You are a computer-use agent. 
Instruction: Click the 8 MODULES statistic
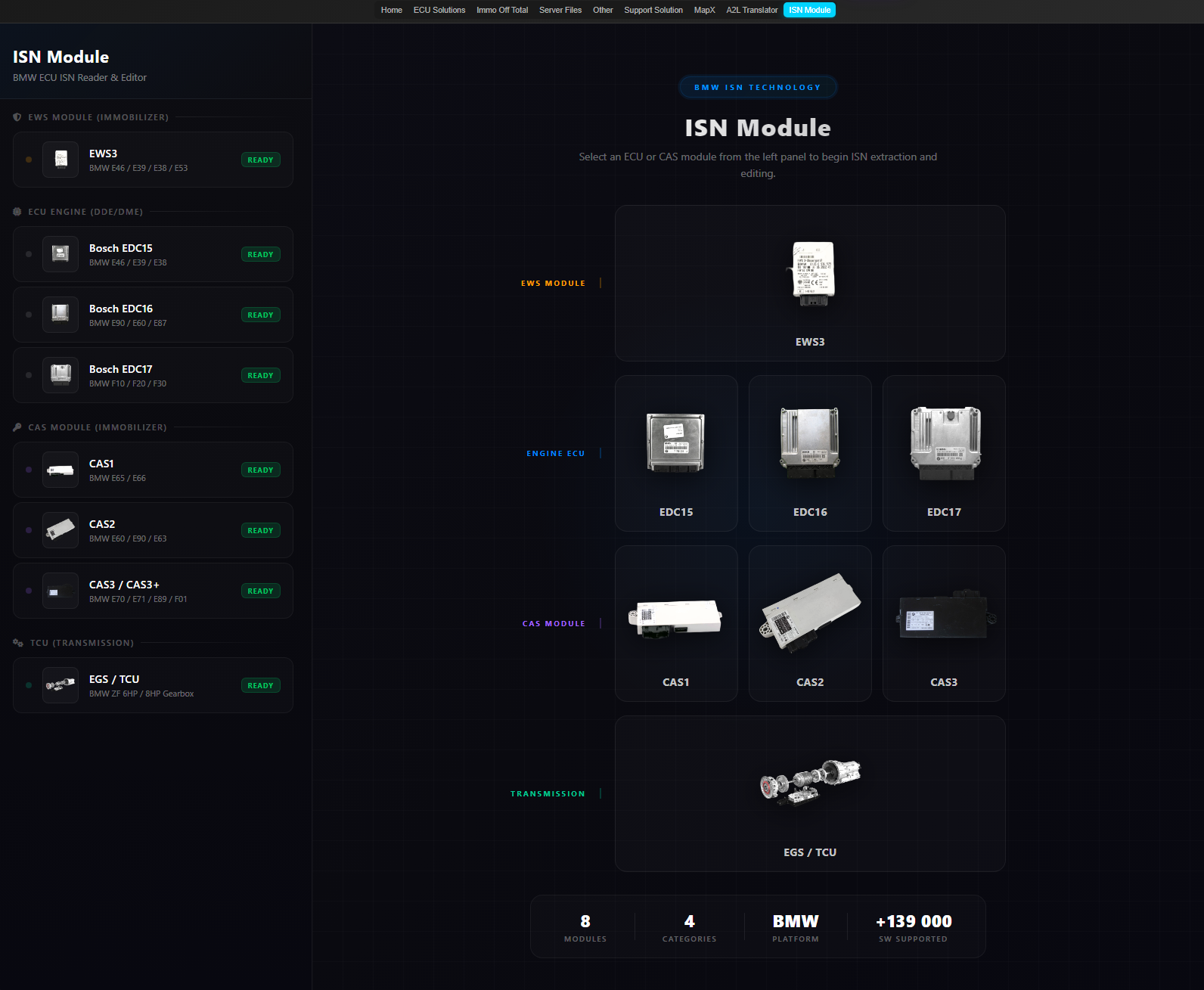click(x=585, y=927)
